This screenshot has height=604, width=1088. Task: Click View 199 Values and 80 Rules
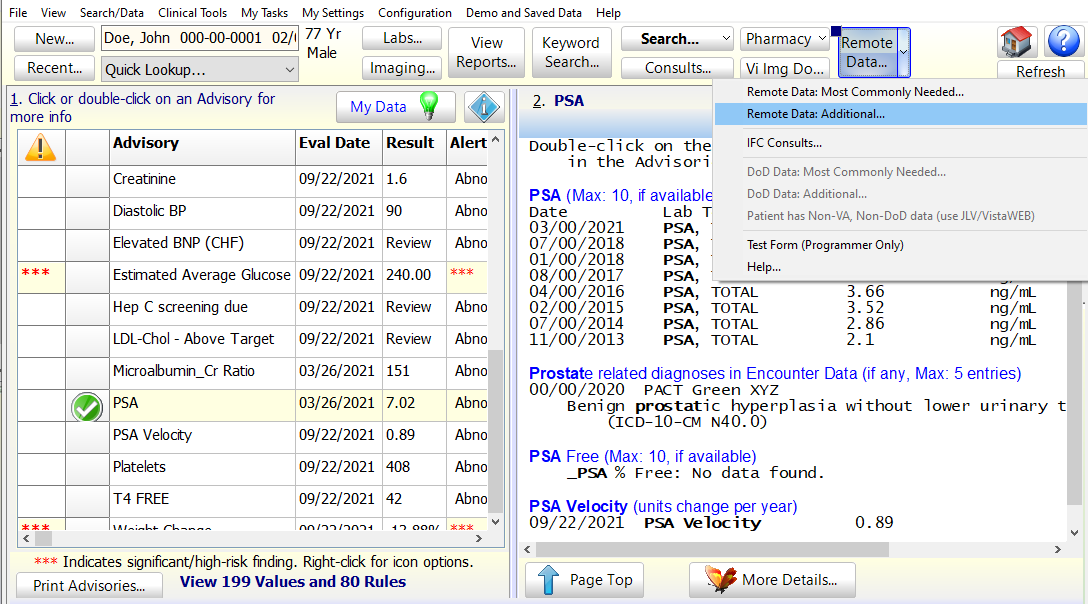coord(293,582)
